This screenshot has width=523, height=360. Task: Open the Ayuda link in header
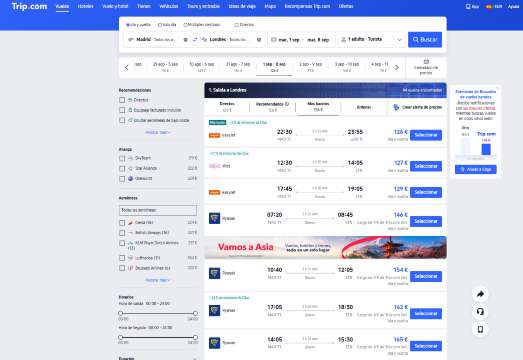[x=513, y=6]
